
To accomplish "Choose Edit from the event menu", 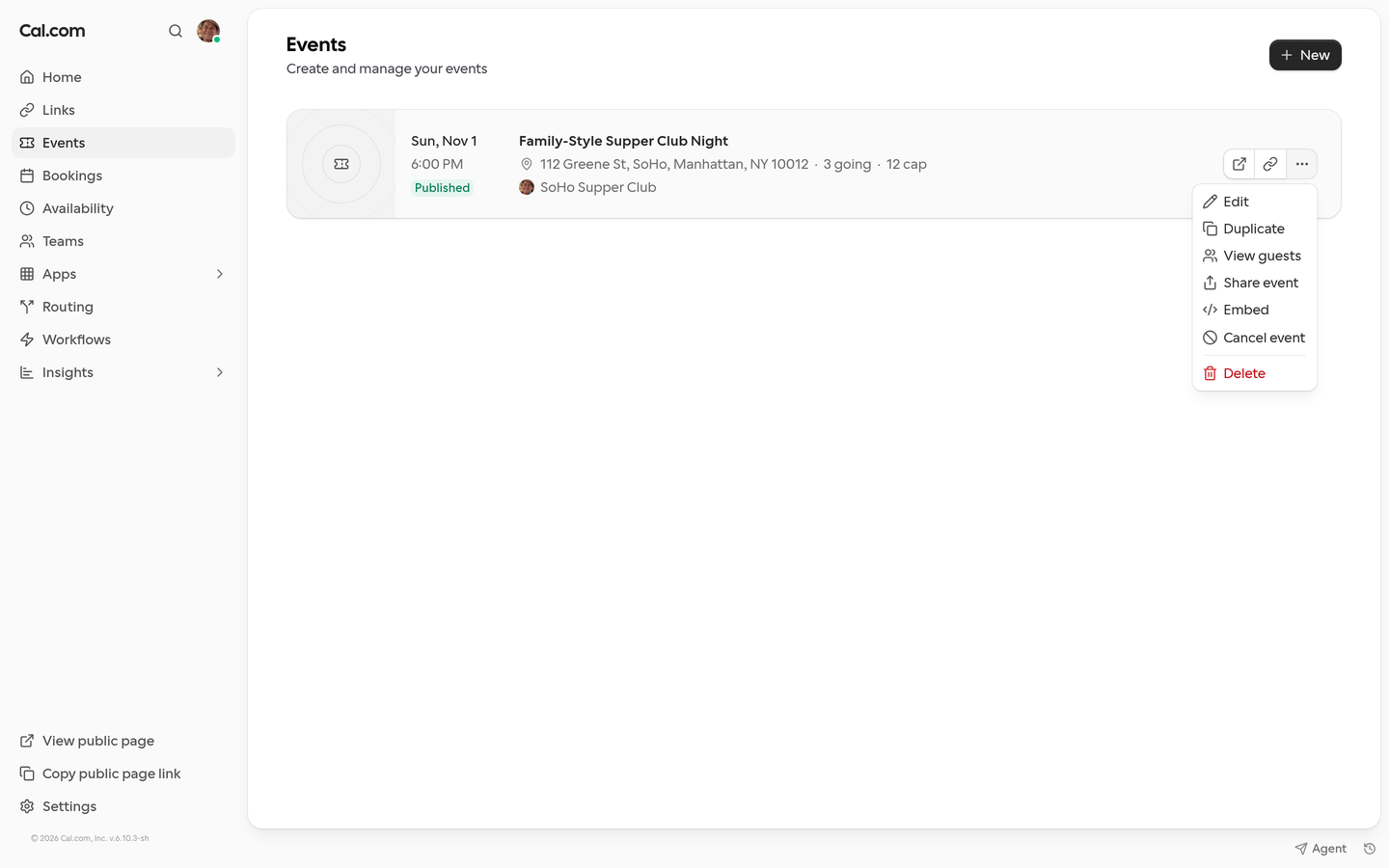I will 1255,202.
